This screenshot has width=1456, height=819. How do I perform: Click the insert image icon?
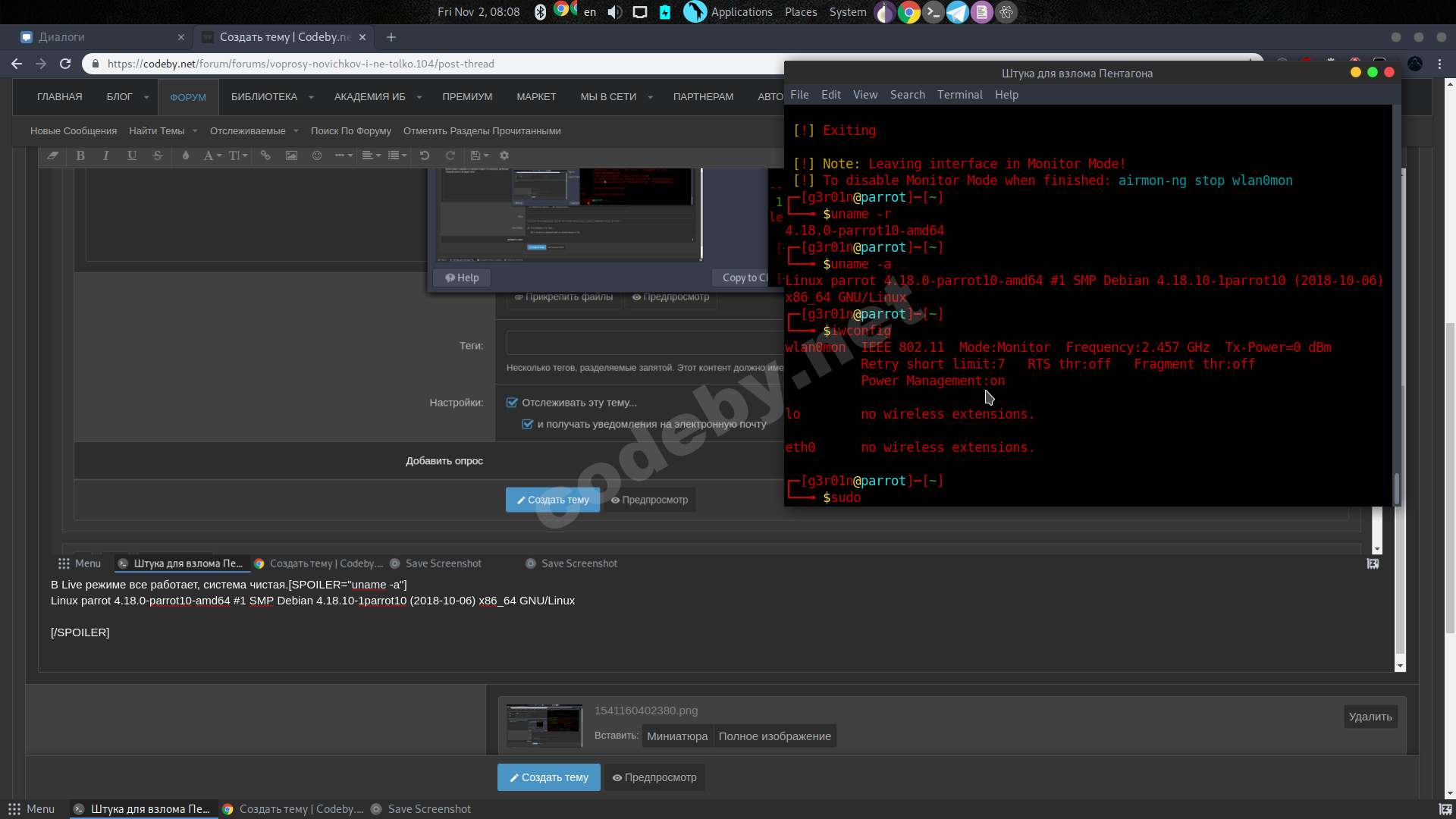click(291, 155)
